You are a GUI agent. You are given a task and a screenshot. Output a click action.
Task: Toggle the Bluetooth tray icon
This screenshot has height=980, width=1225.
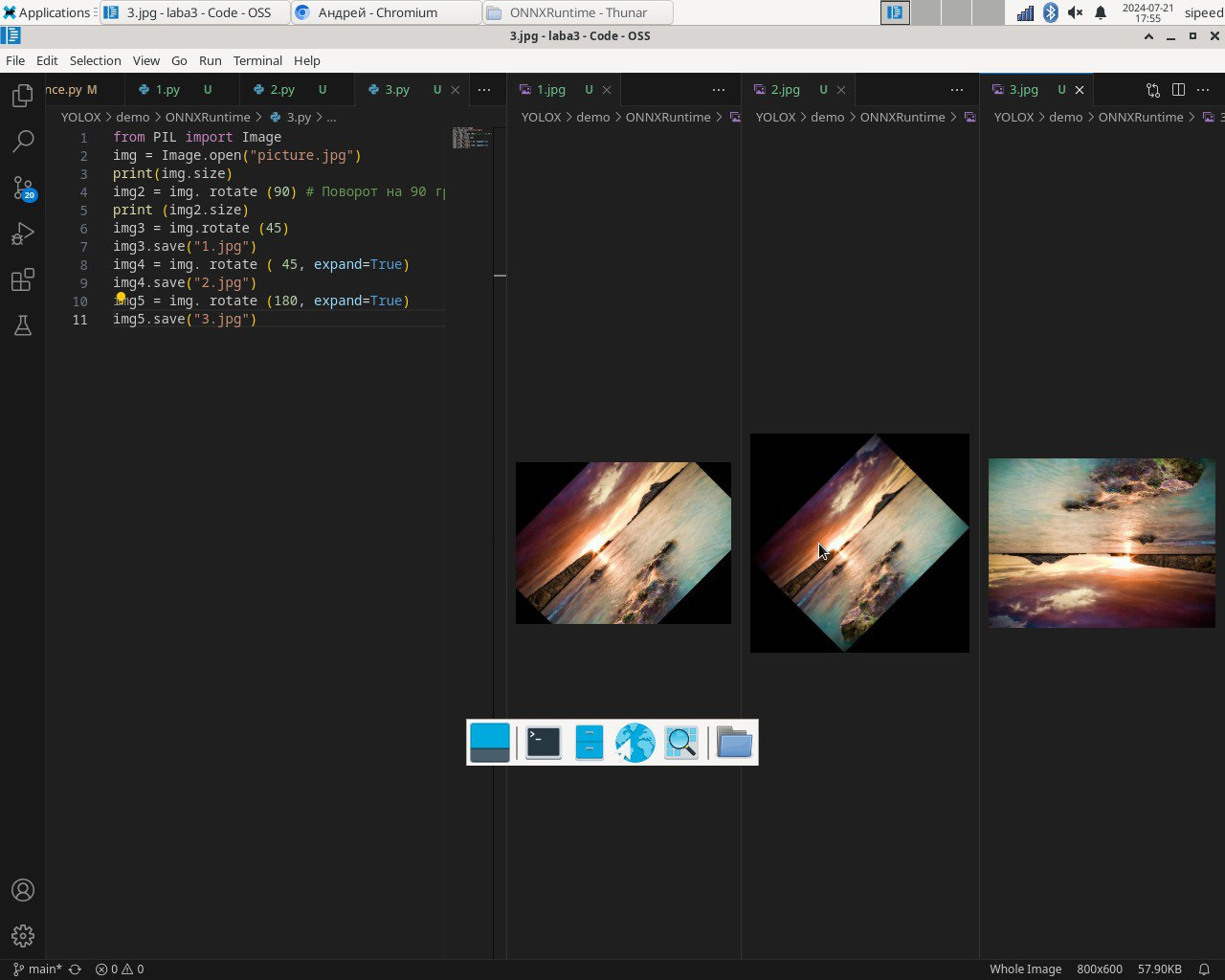pyautogui.click(x=1050, y=12)
